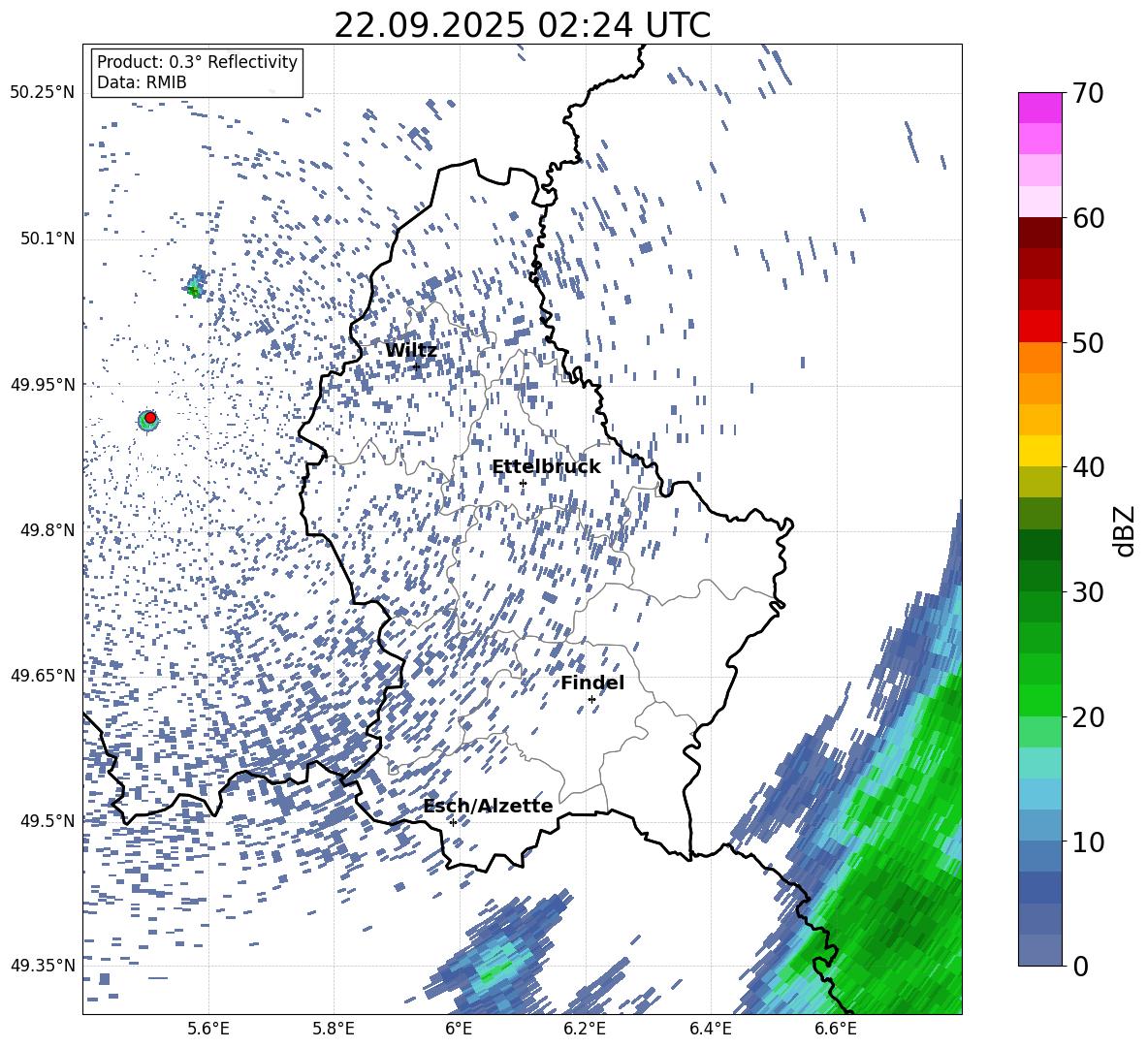
Task: Click the 5.6°E longitude label
Action: tap(207, 1029)
